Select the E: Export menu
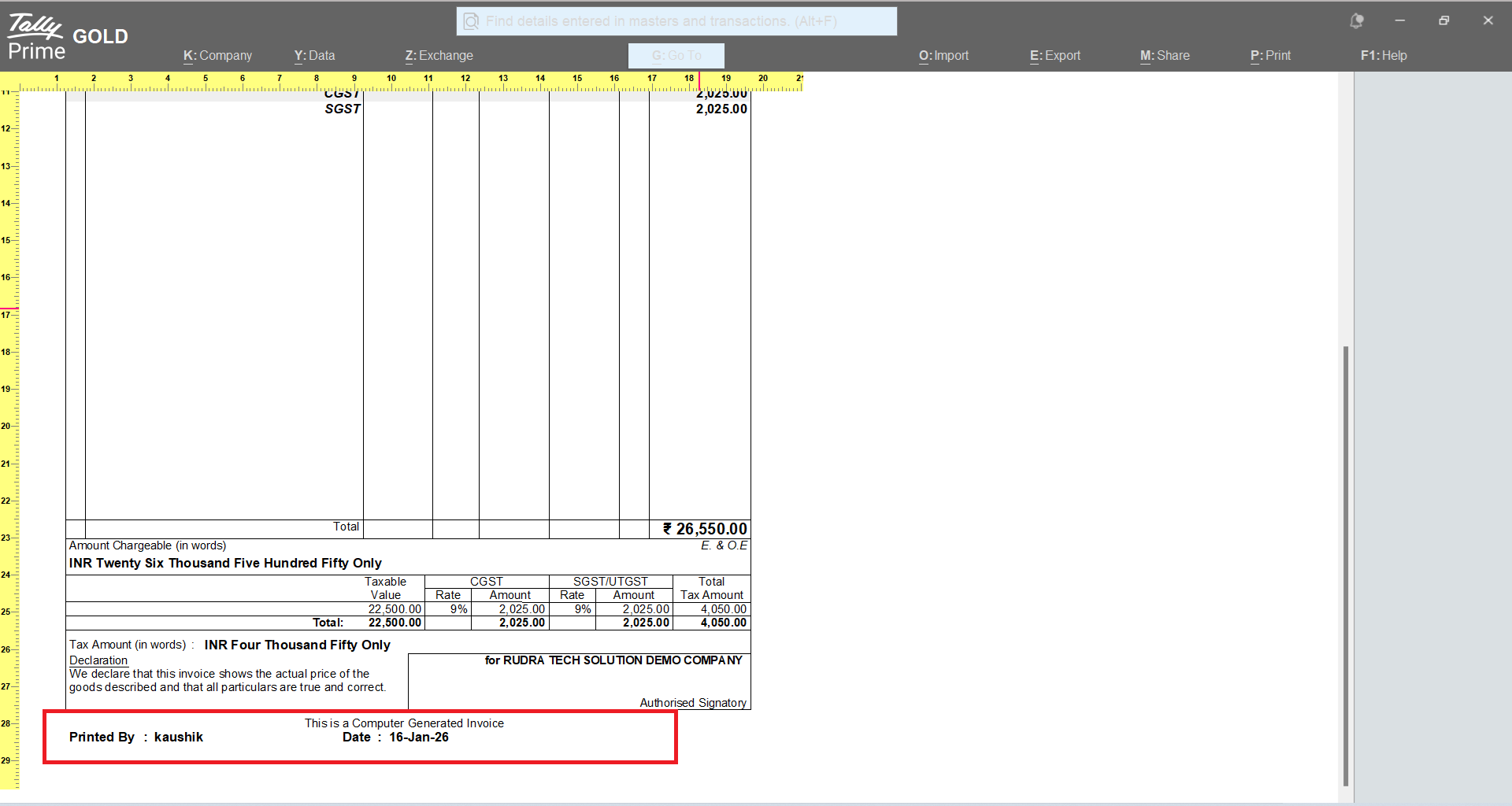Image resolution: width=1512 pixels, height=806 pixels. [x=1054, y=56]
